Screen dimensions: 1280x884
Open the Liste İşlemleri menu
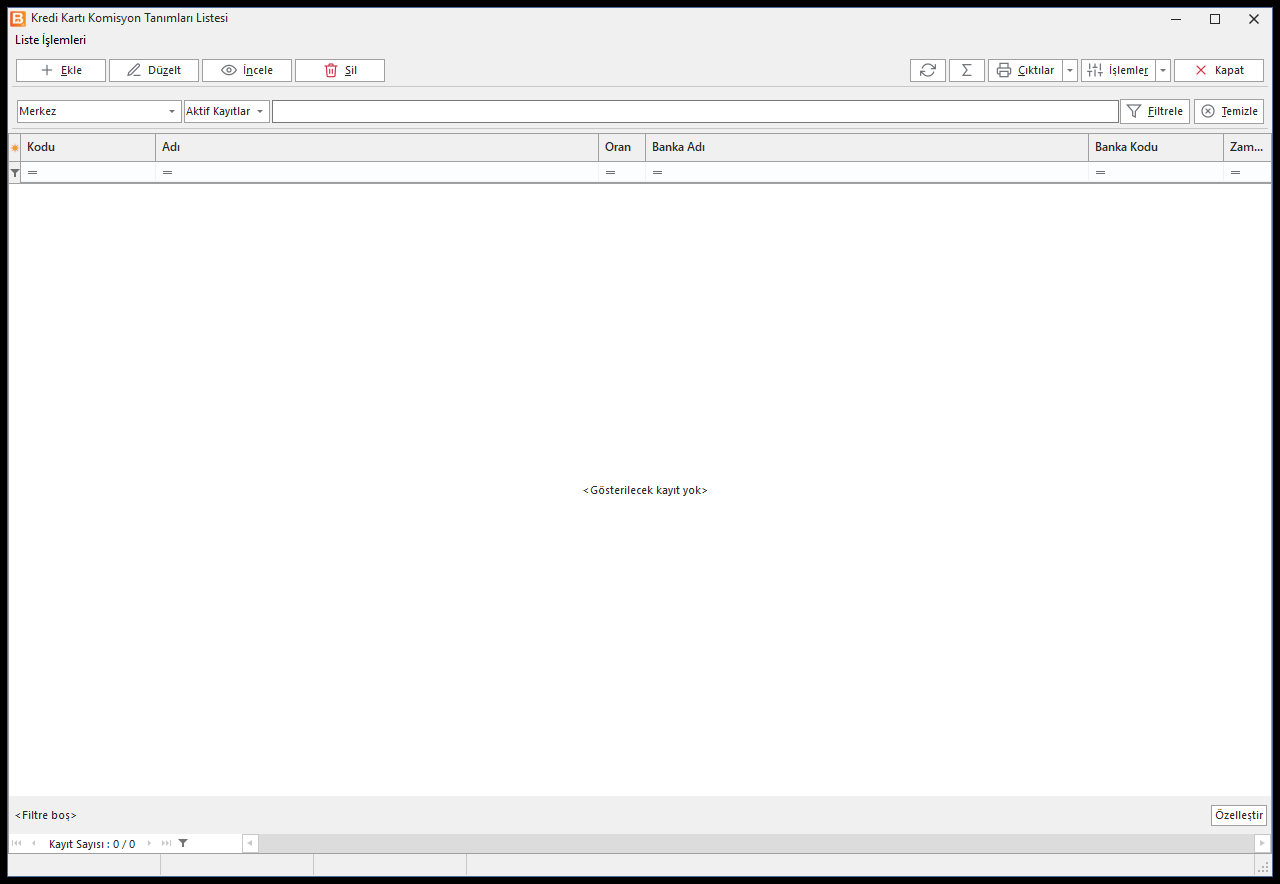51,40
